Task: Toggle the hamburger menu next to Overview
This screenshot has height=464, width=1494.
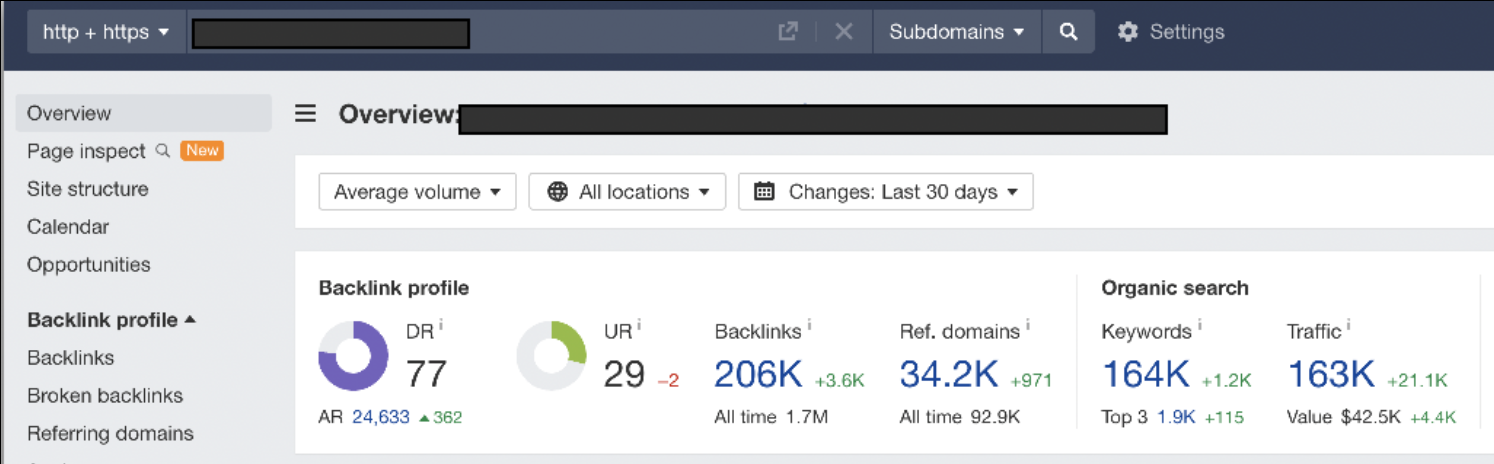Action: [306, 114]
